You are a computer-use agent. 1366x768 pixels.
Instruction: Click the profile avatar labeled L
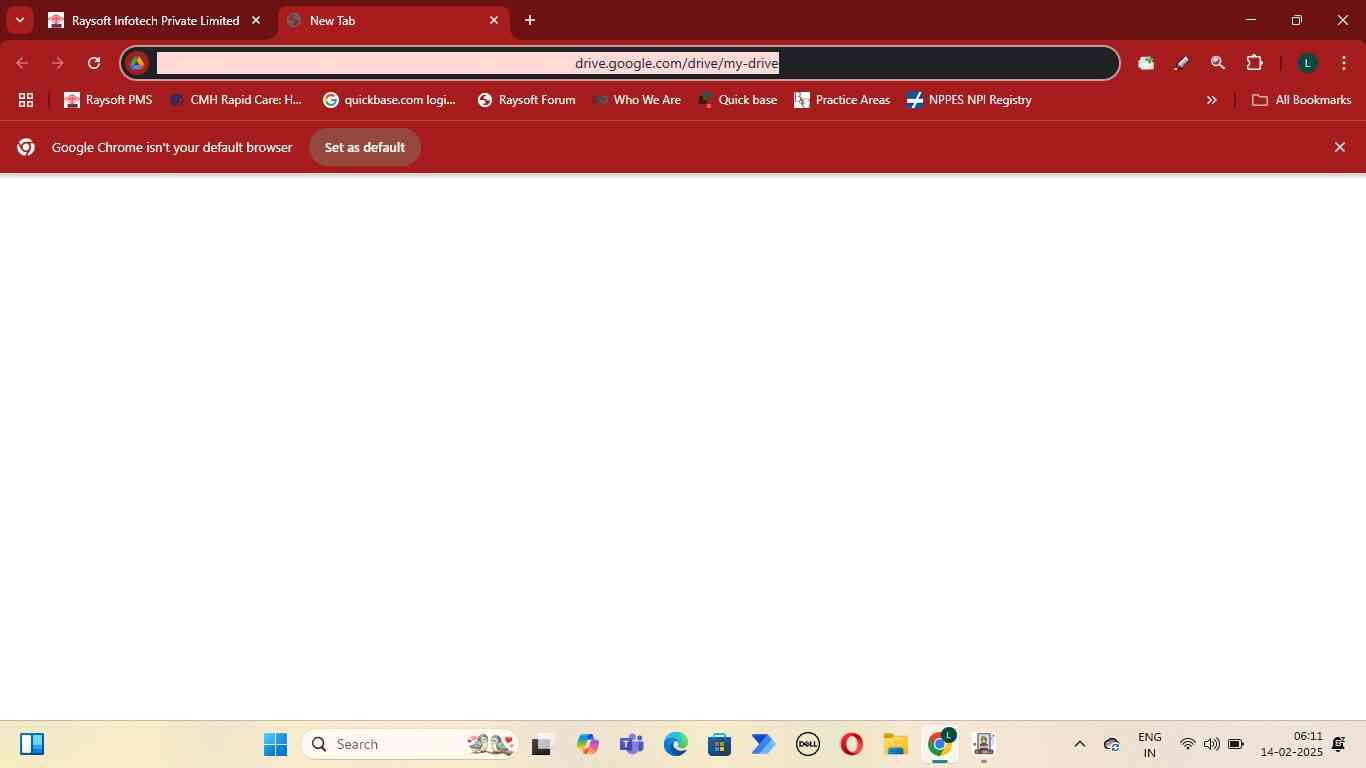1307,63
